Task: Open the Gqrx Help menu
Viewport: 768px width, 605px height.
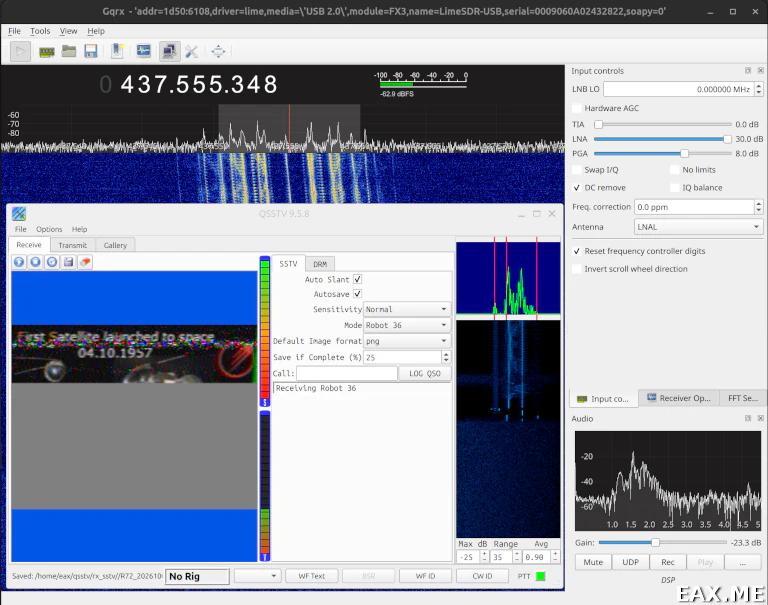Action: pyautogui.click(x=96, y=31)
